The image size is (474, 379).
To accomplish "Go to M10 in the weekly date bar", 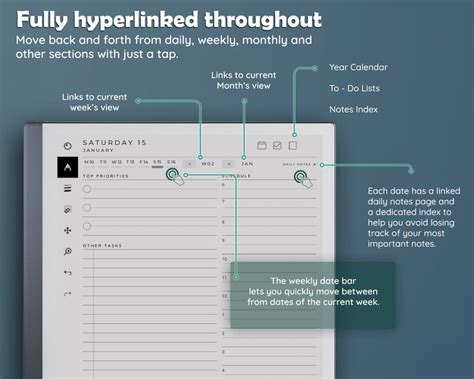I will (89, 162).
